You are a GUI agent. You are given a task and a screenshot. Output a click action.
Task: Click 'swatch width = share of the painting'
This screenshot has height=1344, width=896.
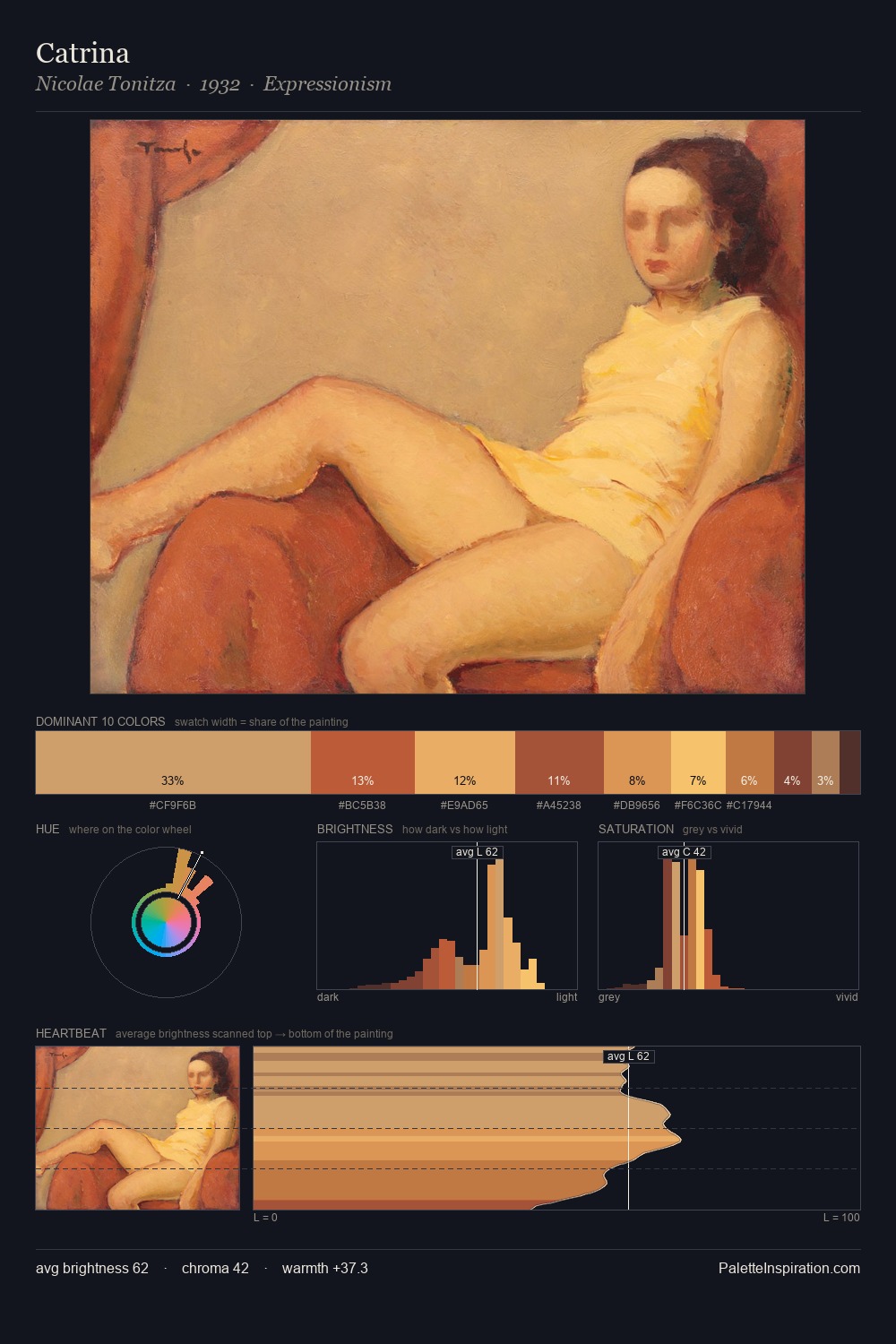pyautogui.click(x=262, y=721)
